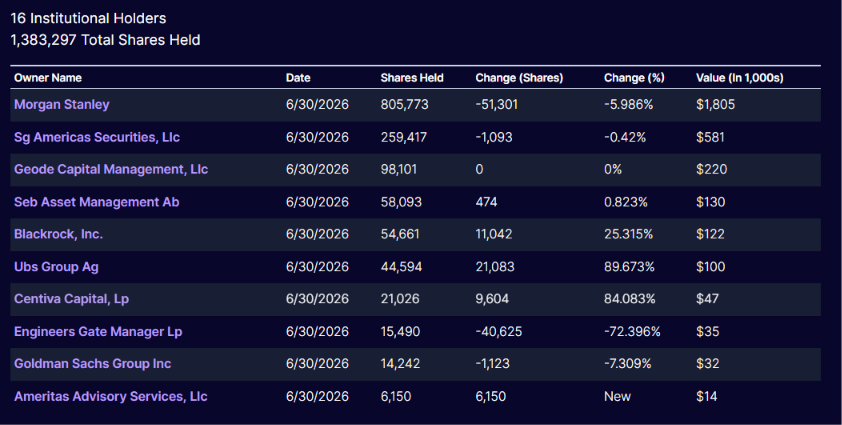Click Blackrock value $122
This screenshot has height=425, width=842.
(710, 234)
